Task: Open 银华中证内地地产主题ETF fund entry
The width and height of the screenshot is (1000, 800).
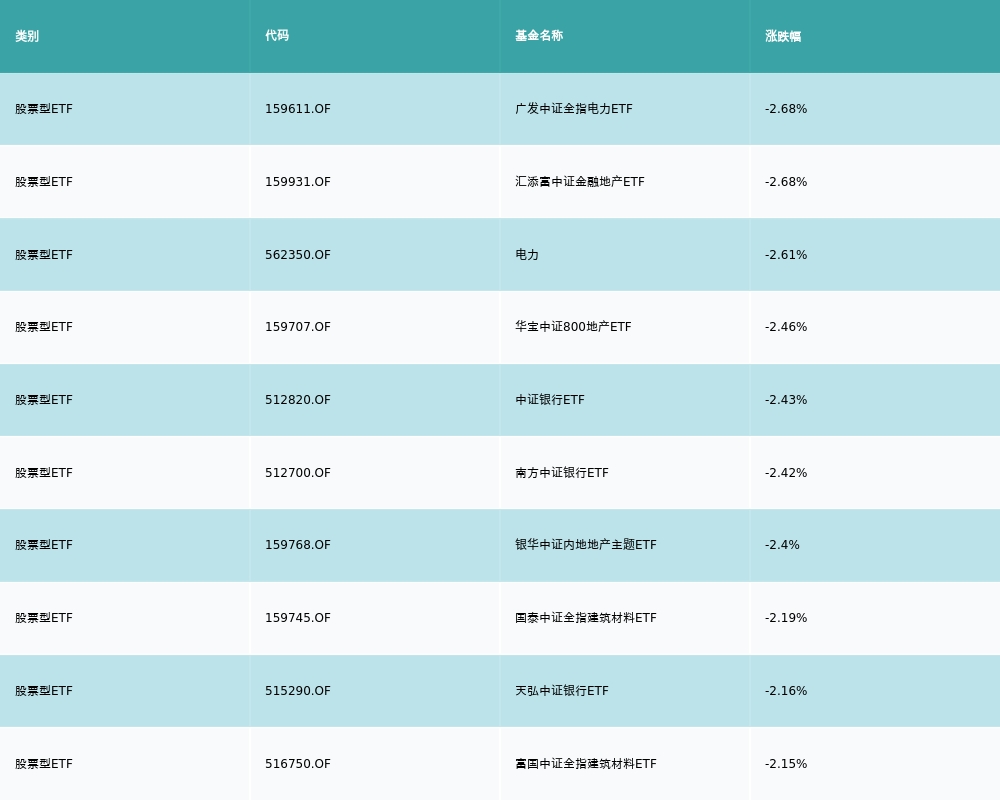Action: click(585, 545)
